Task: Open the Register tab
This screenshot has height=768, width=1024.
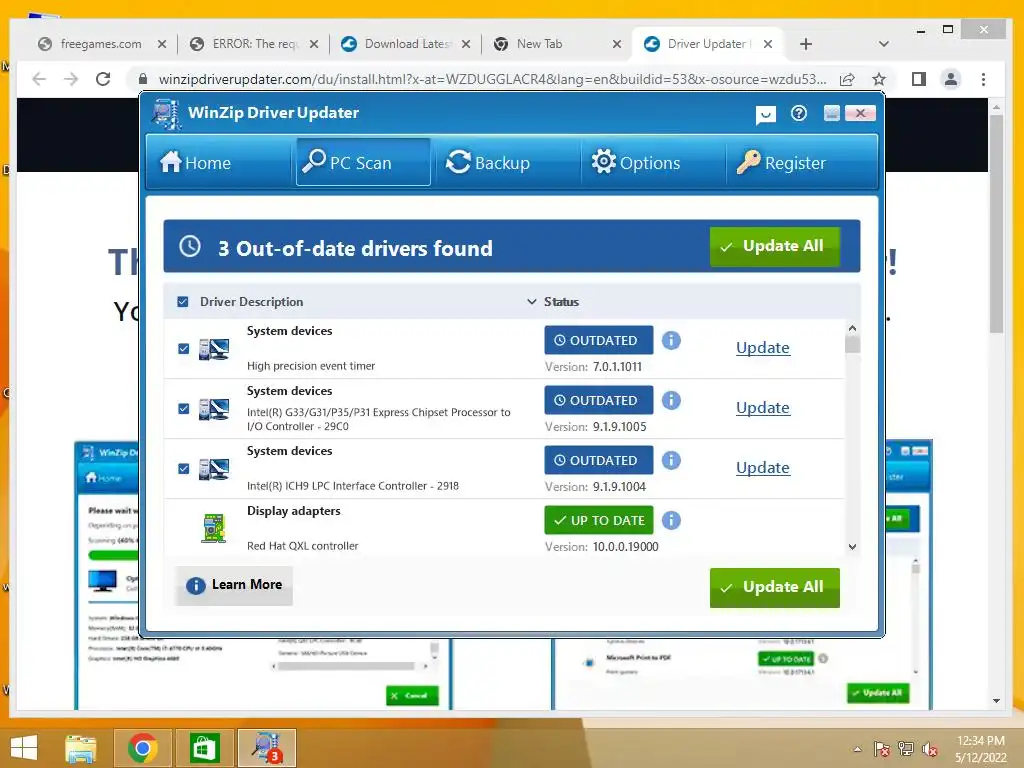Action: click(782, 163)
